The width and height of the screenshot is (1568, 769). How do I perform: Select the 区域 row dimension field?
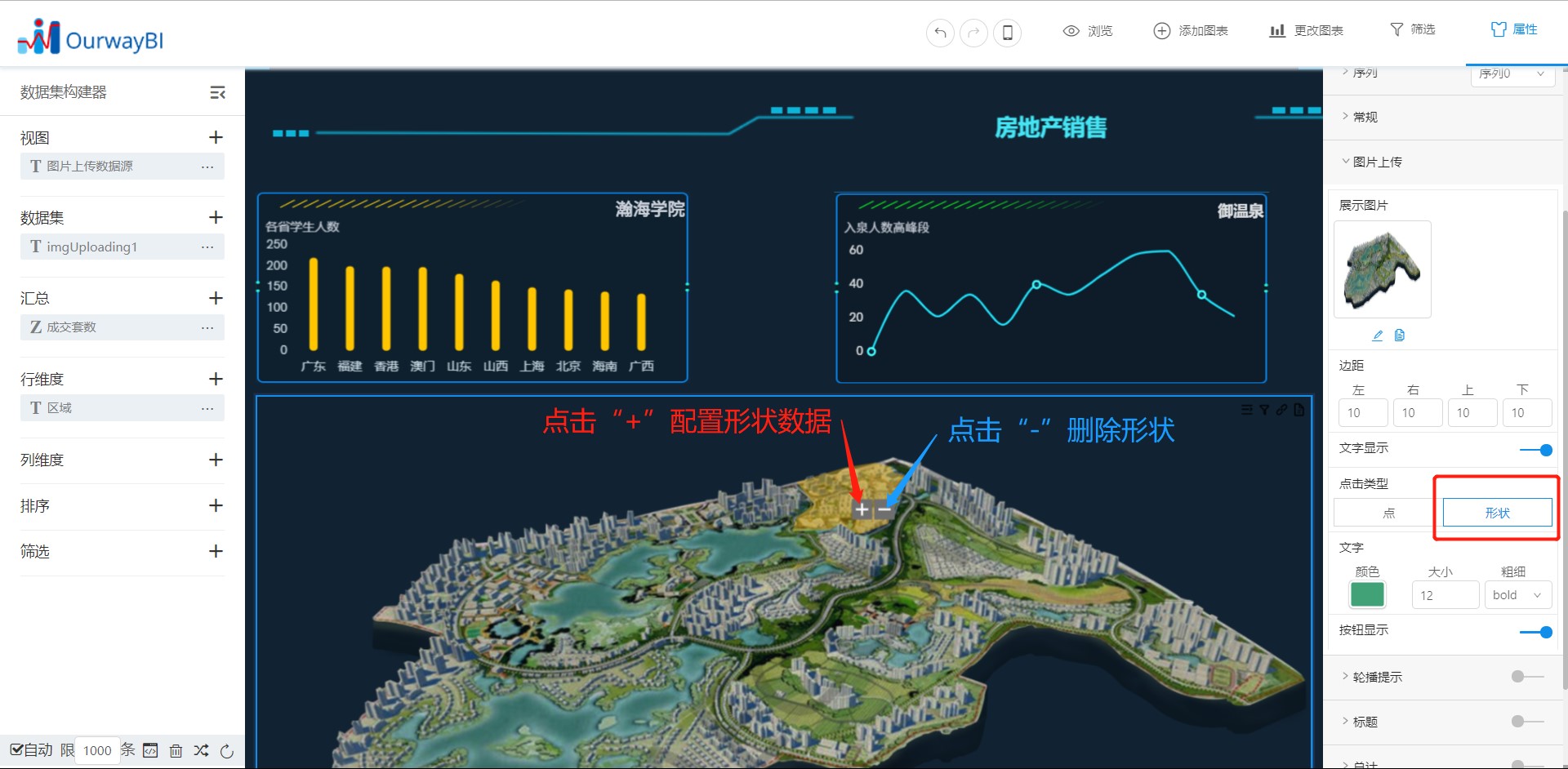click(x=122, y=408)
